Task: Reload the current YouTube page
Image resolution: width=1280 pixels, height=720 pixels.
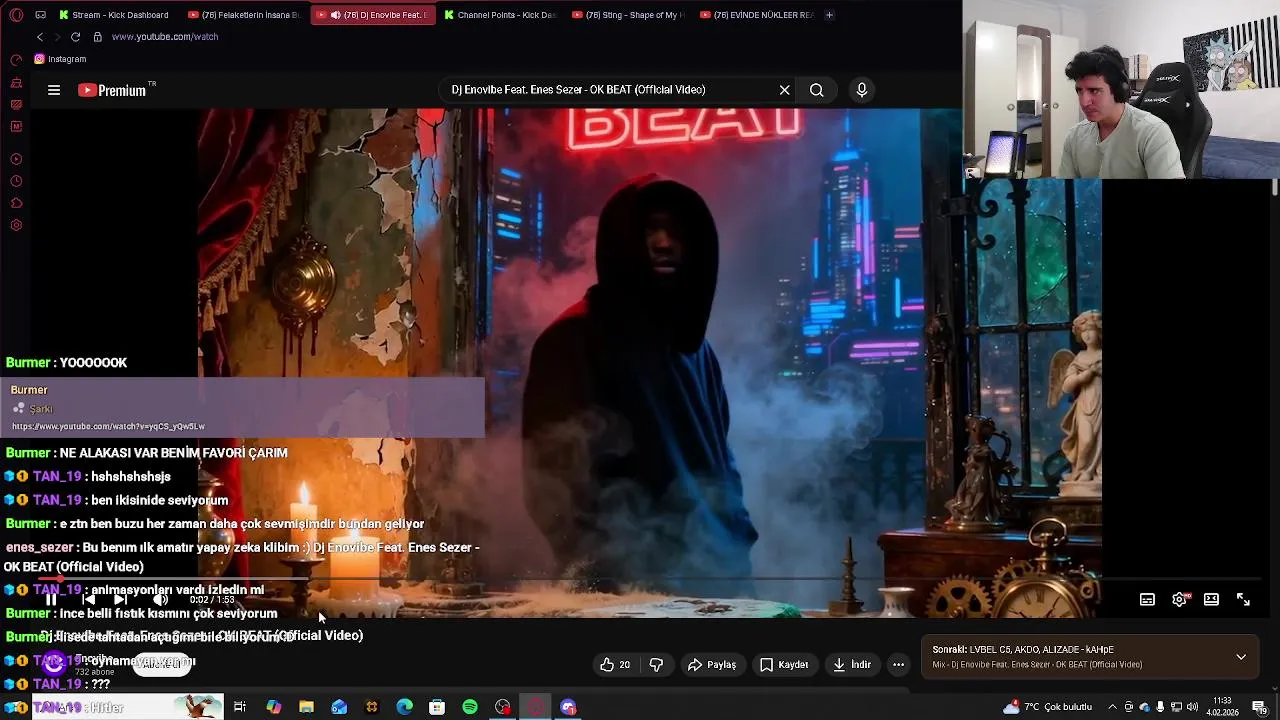Action: (75, 37)
